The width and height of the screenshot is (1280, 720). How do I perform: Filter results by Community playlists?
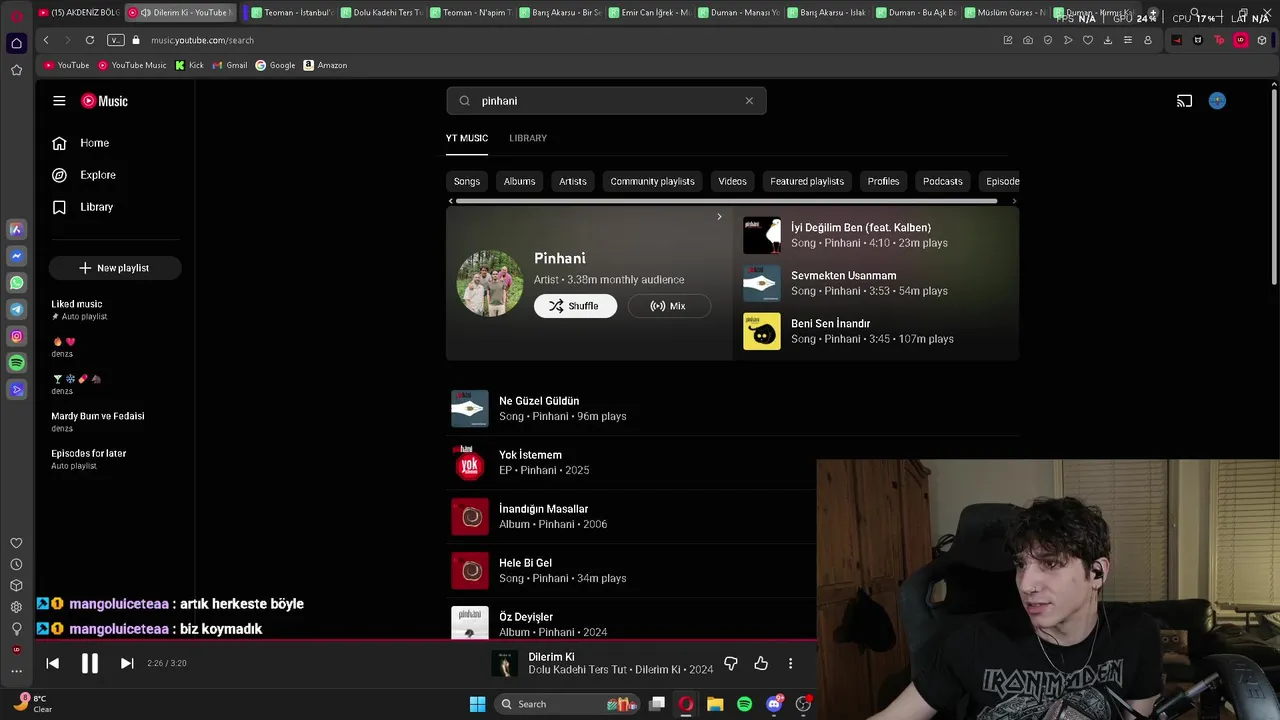[652, 181]
